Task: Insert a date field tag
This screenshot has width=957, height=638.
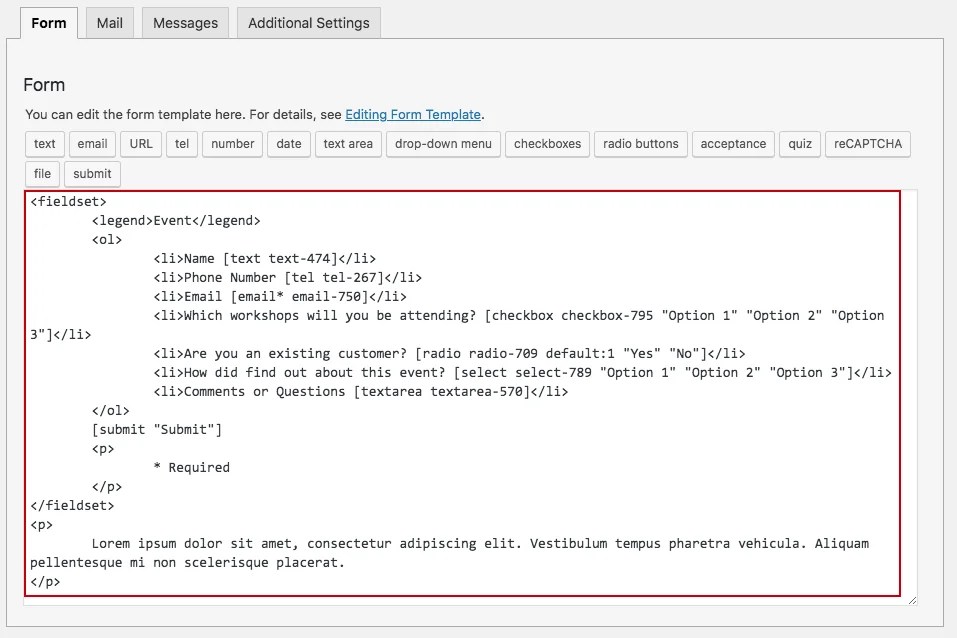Action: click(289, 144)
